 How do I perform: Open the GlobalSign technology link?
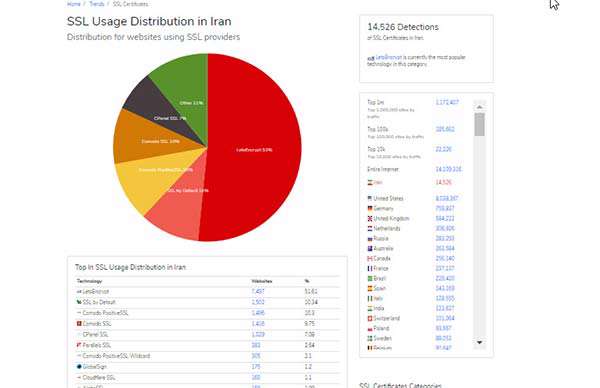point(95,366)
